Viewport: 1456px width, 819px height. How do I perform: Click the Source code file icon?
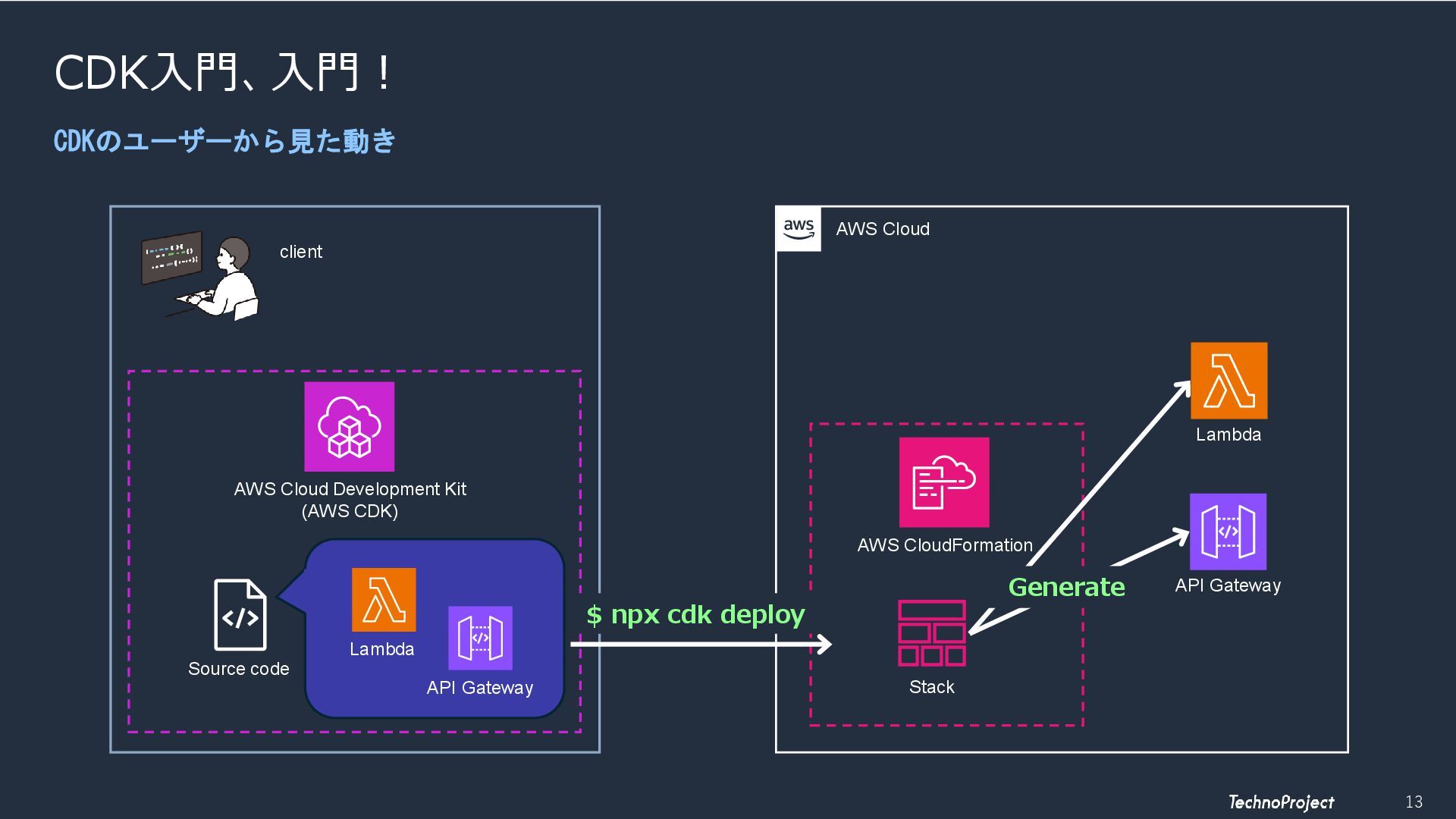[x=240, y=615]
